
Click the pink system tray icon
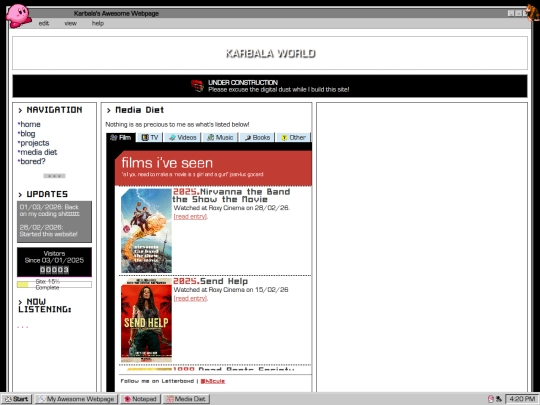(x=491, y=399)
